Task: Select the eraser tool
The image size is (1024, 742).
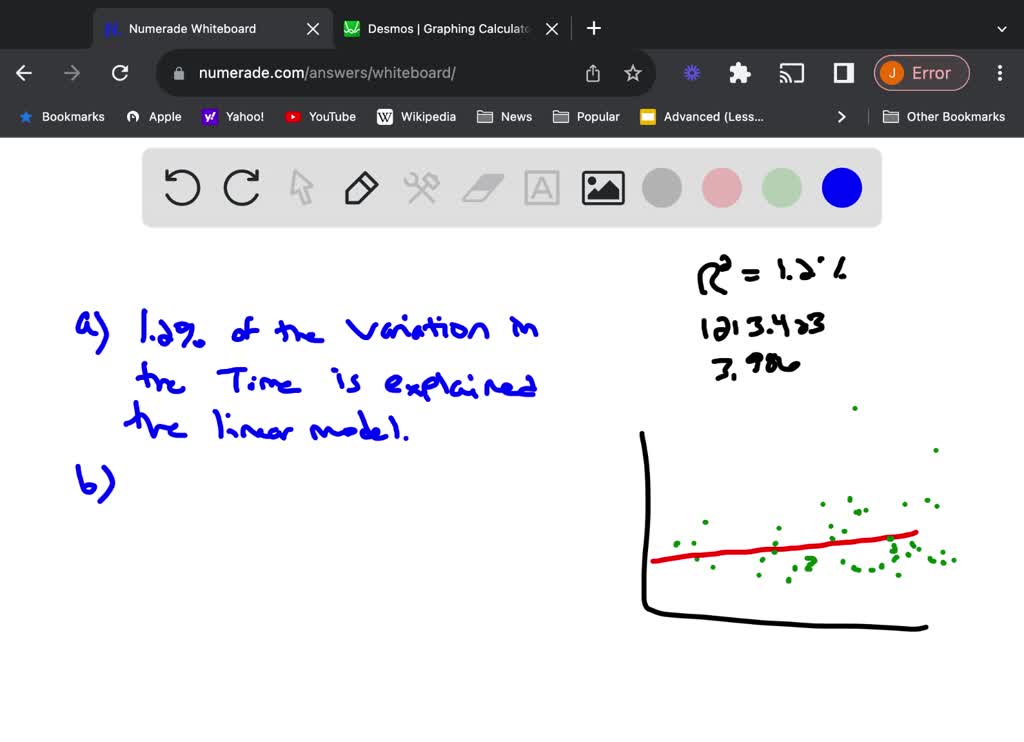Action: click(x=483, y=188)
